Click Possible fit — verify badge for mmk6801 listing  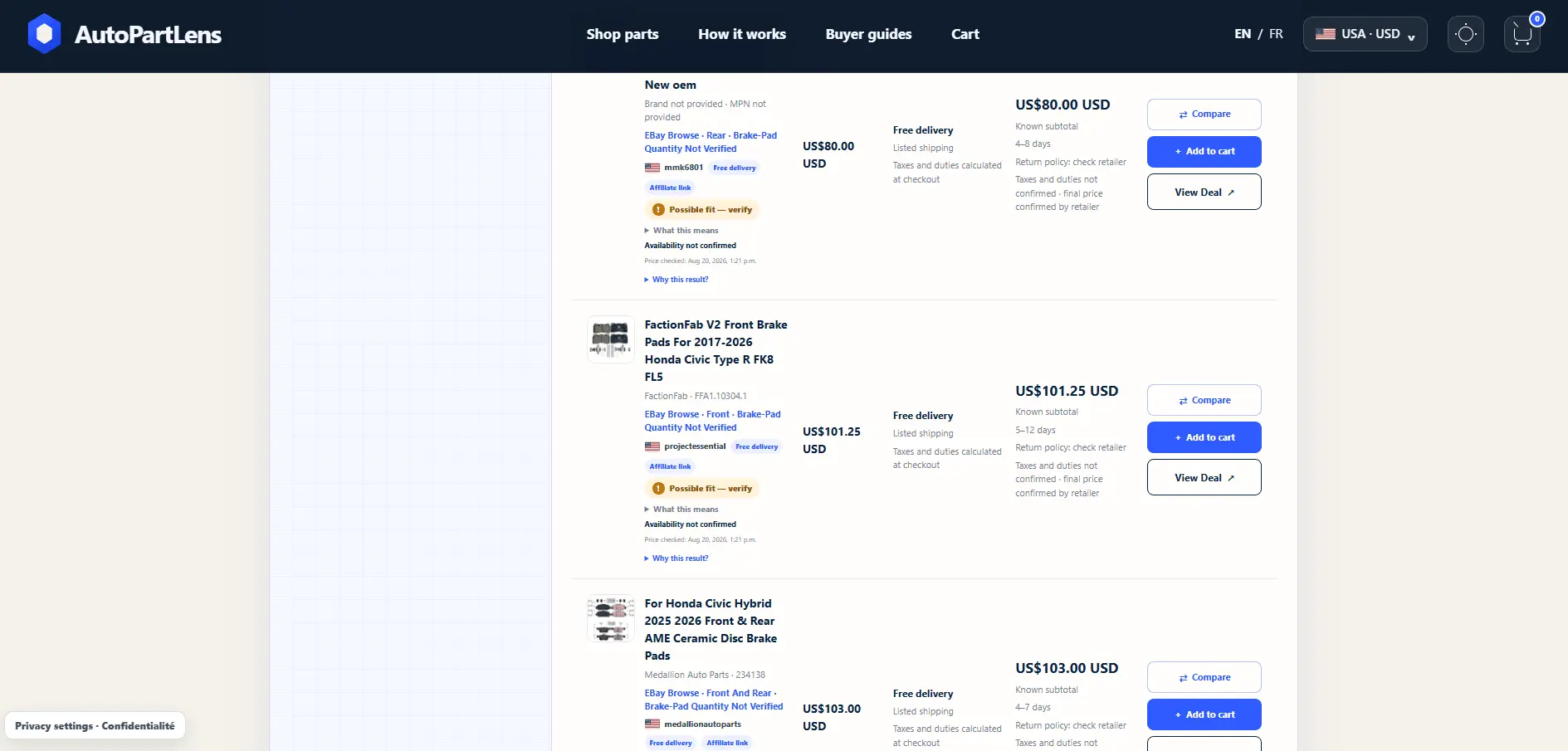pos(702,210)
